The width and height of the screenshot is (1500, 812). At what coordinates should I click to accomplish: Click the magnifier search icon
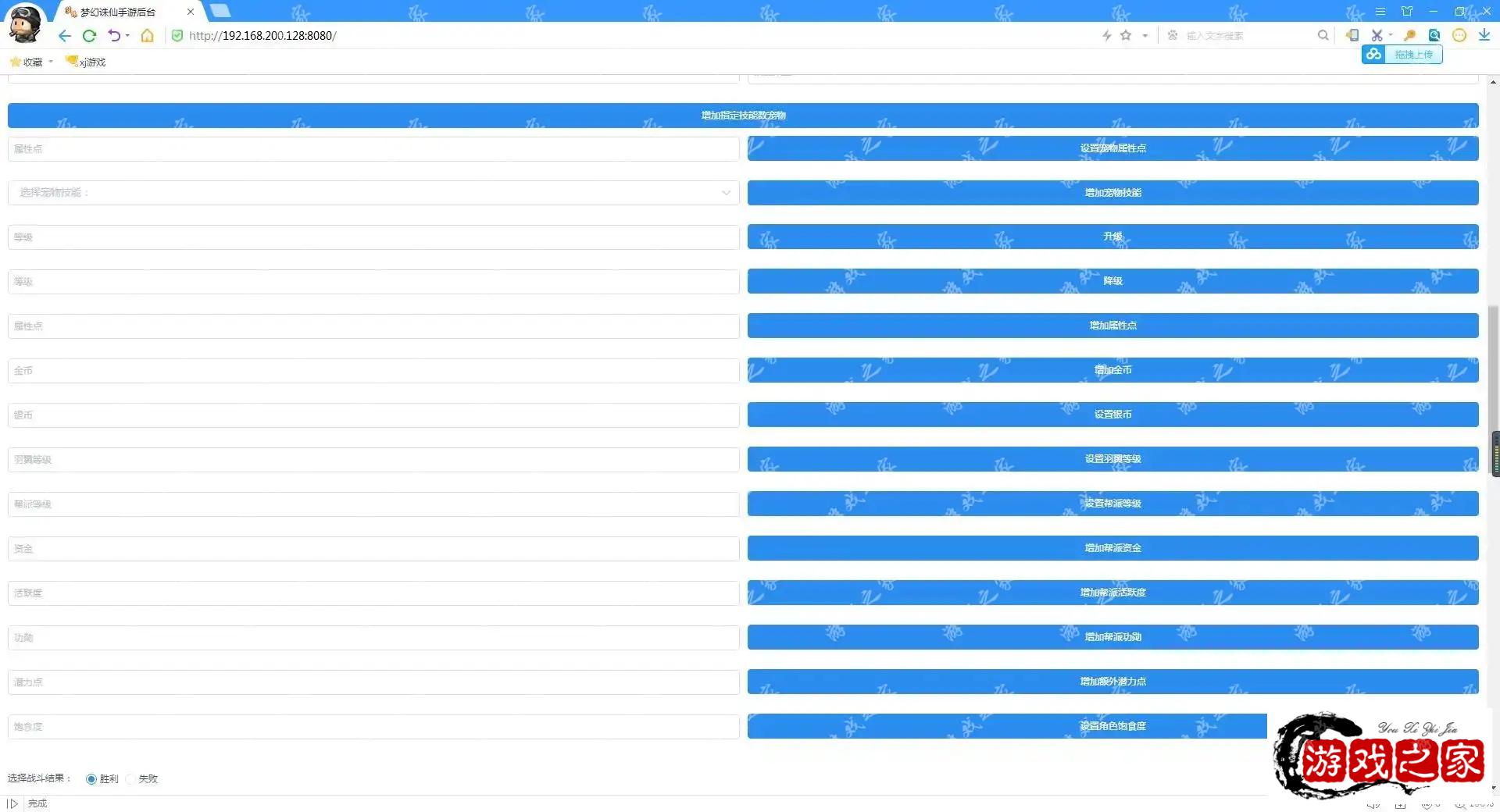[1323, 35]
